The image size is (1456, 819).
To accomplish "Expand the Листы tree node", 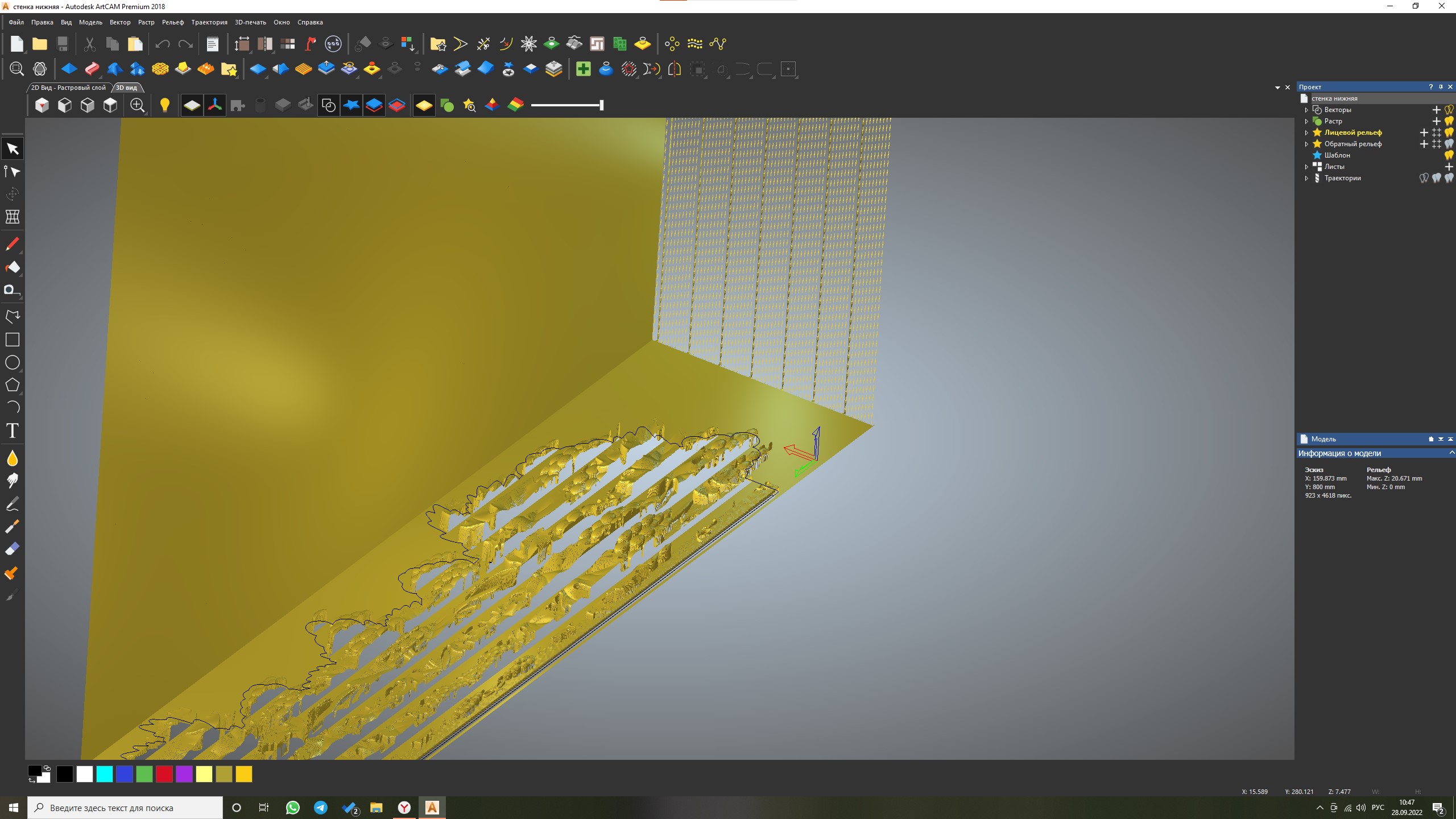I will (1306, 167).
